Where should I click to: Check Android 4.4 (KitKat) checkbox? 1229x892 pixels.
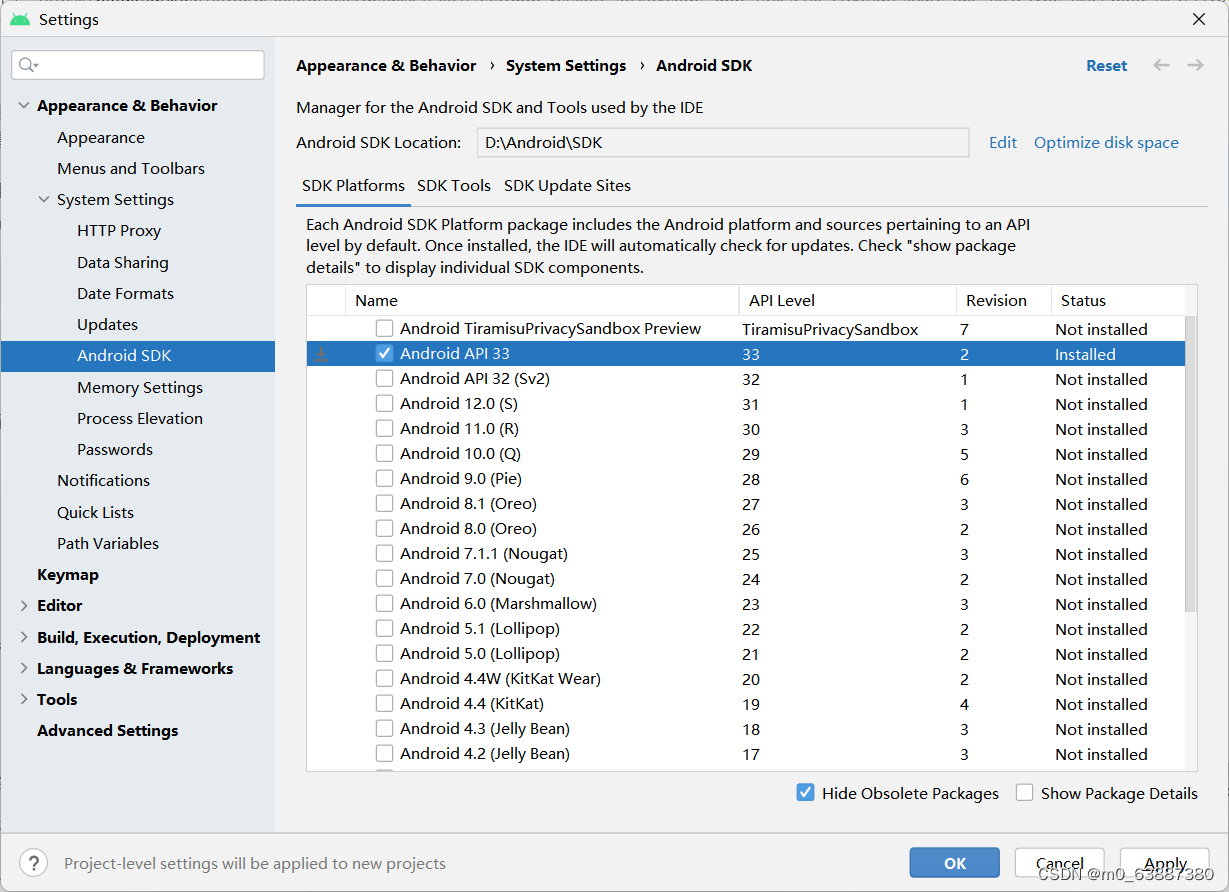click(384, 703)
